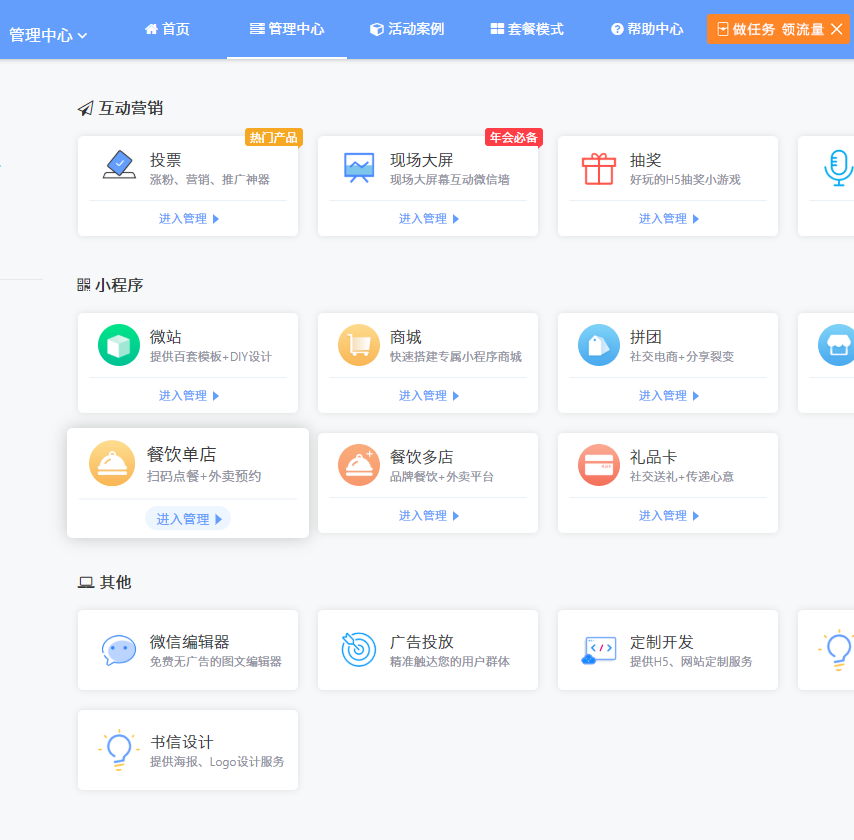Click 进入管理 link under 投票
The image size is (854, 840).
(x=188, y=218)
